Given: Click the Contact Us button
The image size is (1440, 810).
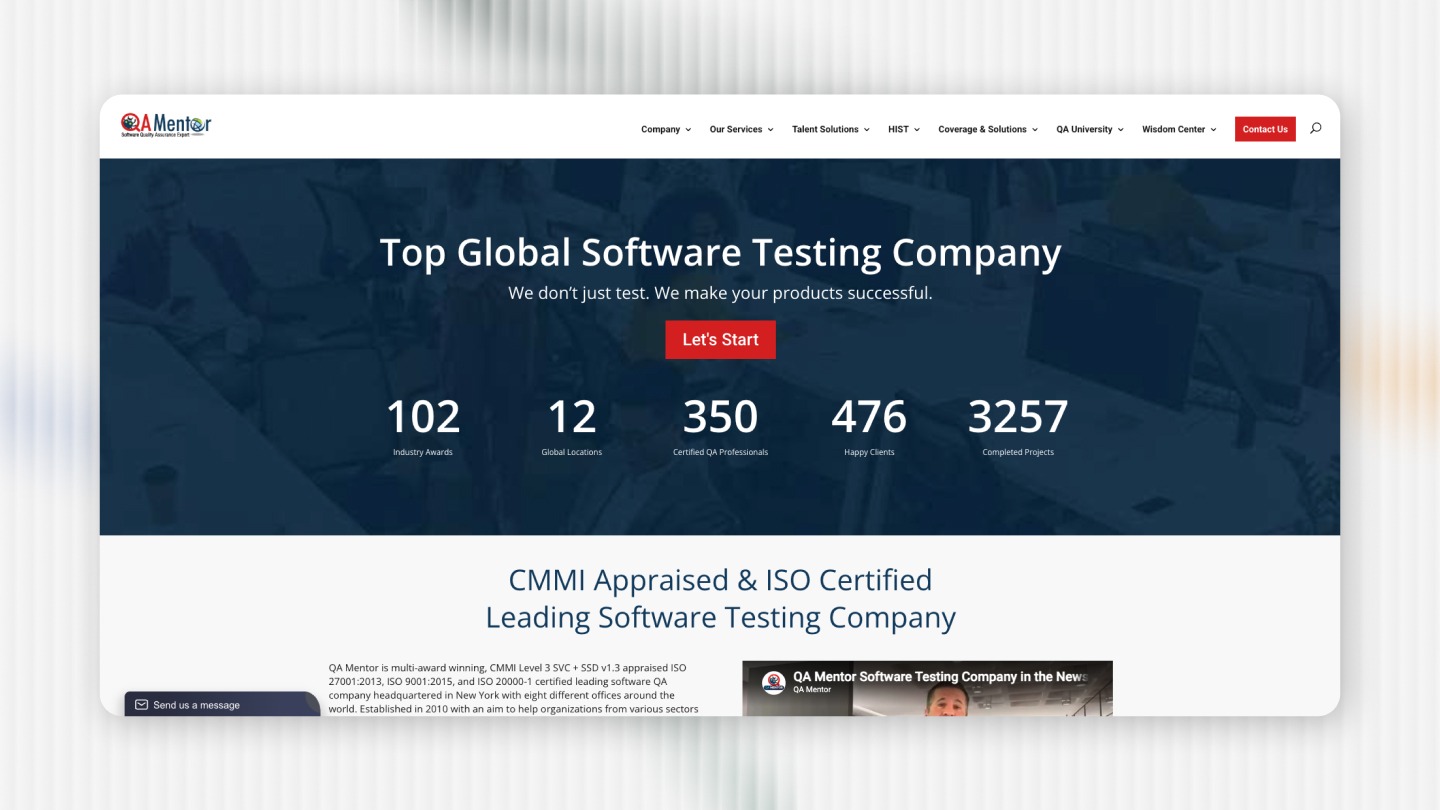Looking at the screenshot, I should (1265, 129).
